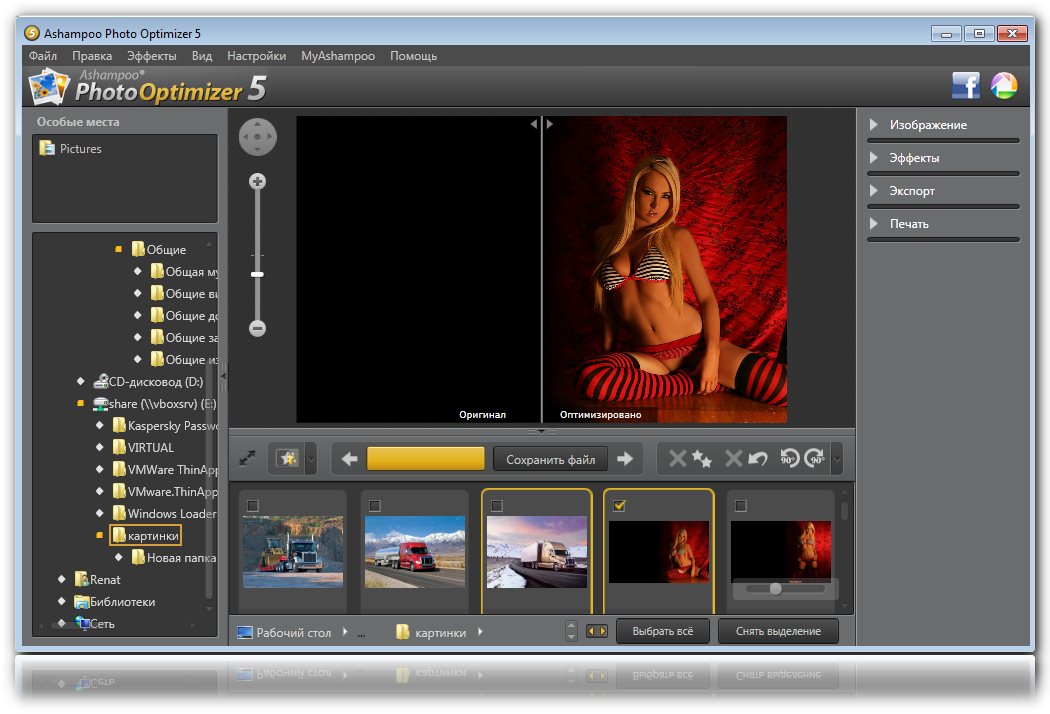1050x714 pixels.
Task: Rotate image 90° counter-clockwise
Action: click(x=789, y=459)
